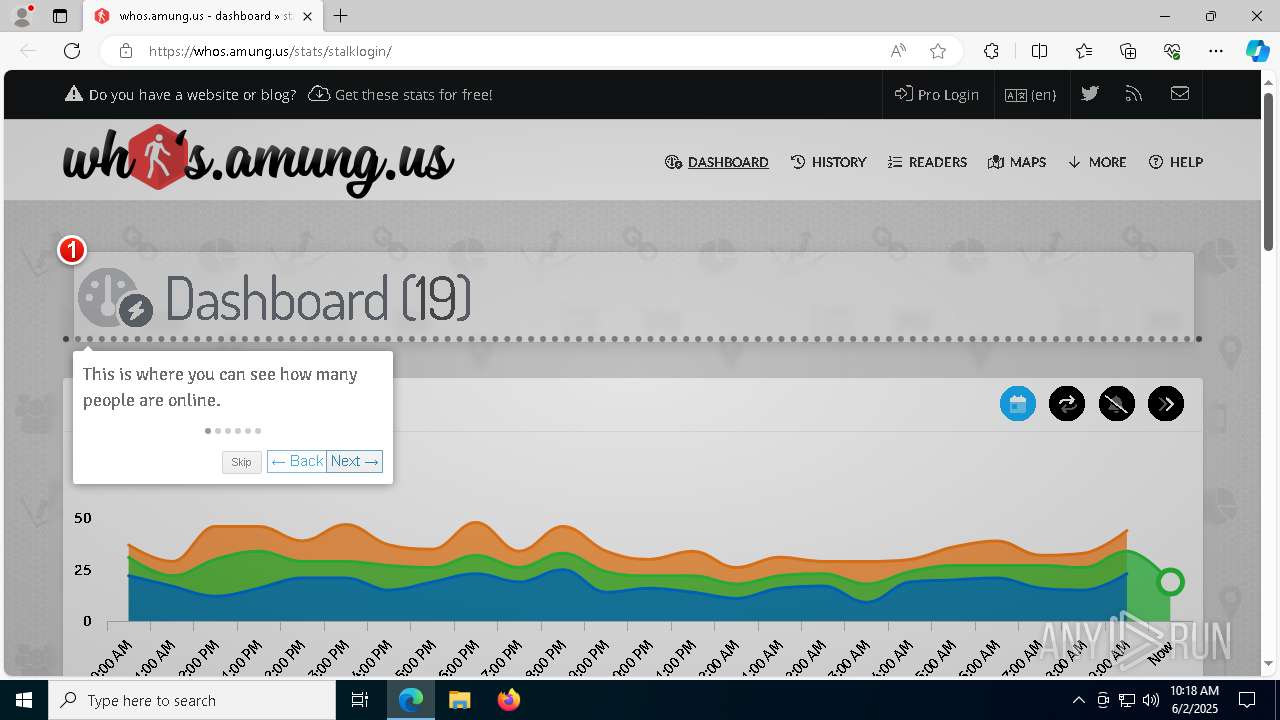Open the favorites list icon
Screen dimensions: 1280x720
pos(1084,51)
